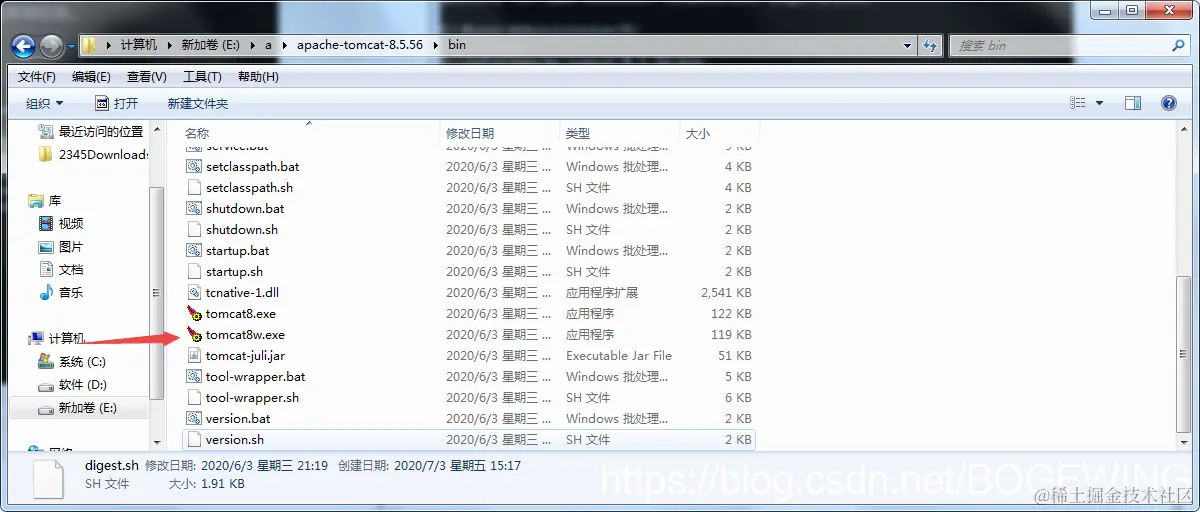Image resolution: width=1200 pixels, height=512 pixels.
Task: Select the startup.sh file icon
Action: [x=194, y=272]
